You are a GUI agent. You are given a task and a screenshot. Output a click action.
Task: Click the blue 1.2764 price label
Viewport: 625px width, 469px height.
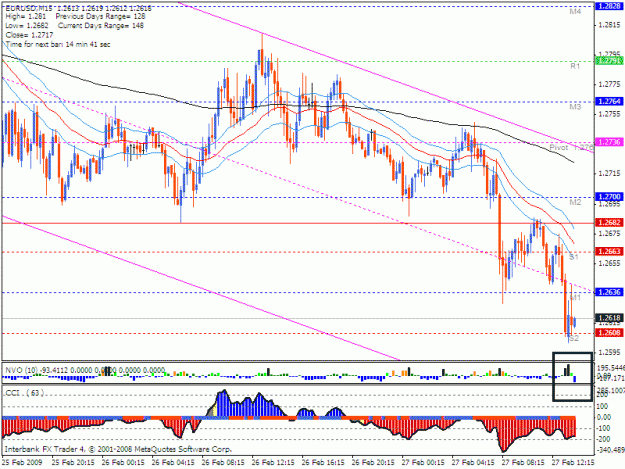pos(609,101)
